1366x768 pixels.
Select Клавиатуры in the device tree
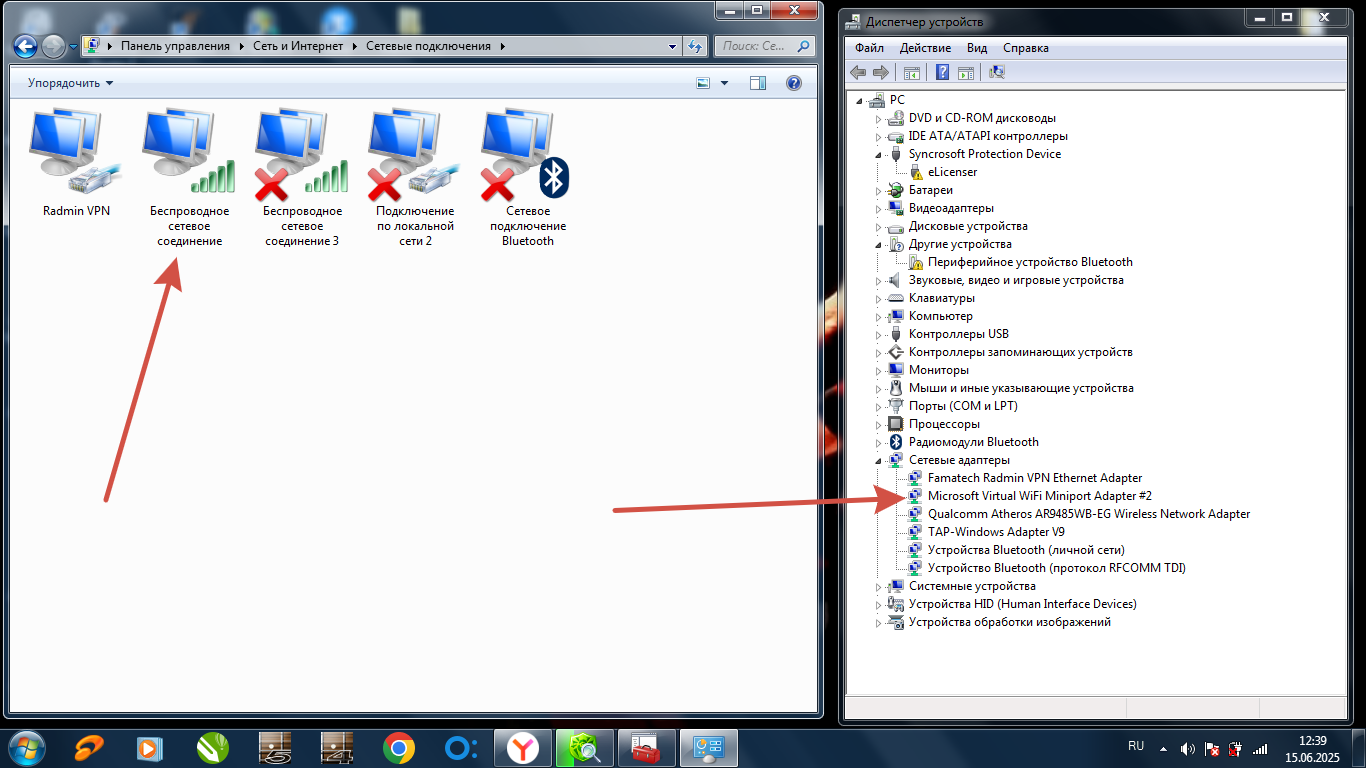[941, 298]
